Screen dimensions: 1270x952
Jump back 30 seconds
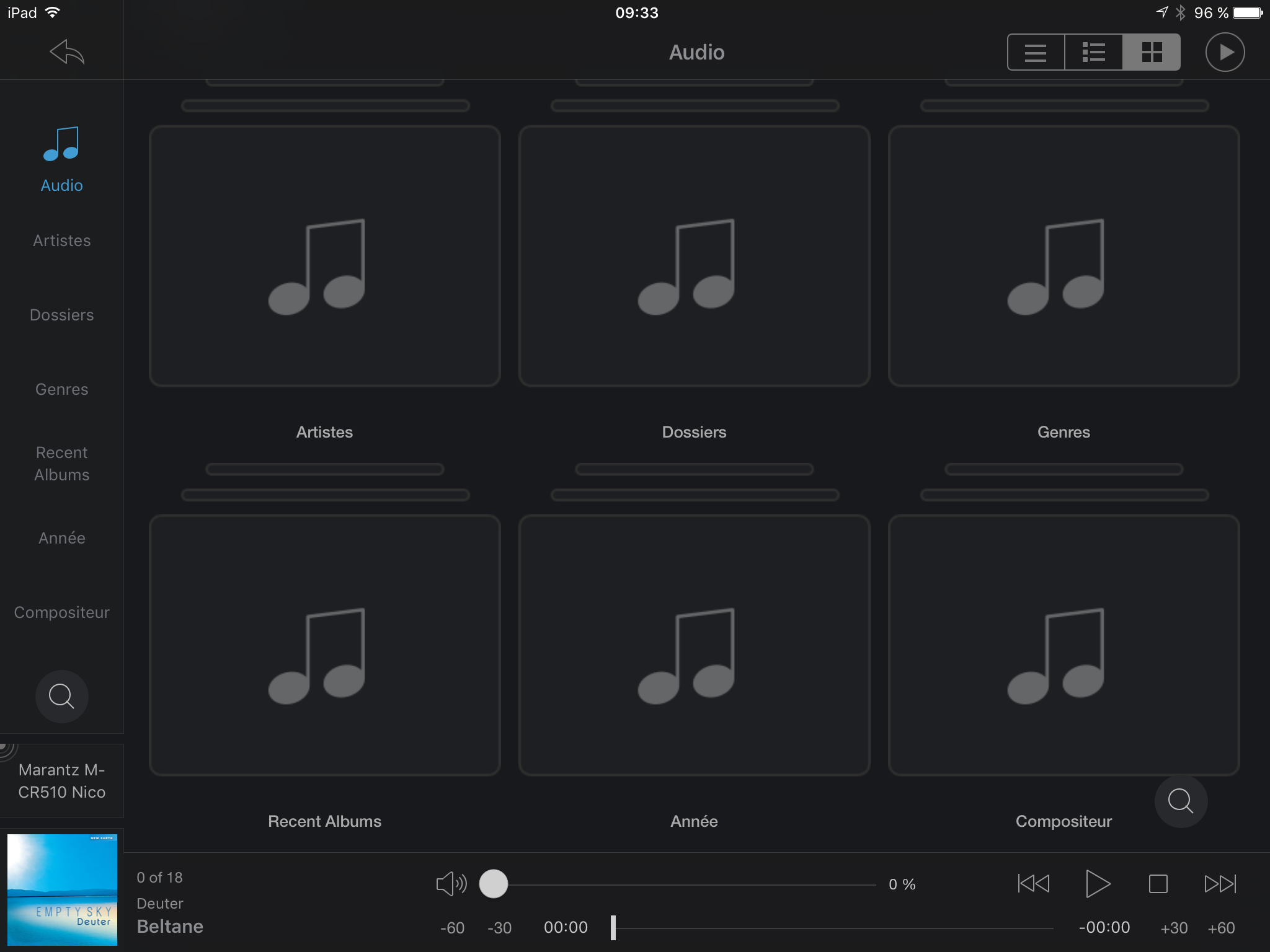tap(499, 928)
